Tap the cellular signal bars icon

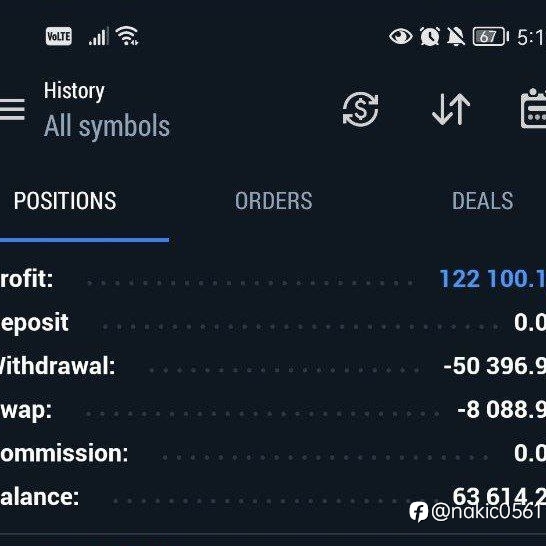[99, 36]
